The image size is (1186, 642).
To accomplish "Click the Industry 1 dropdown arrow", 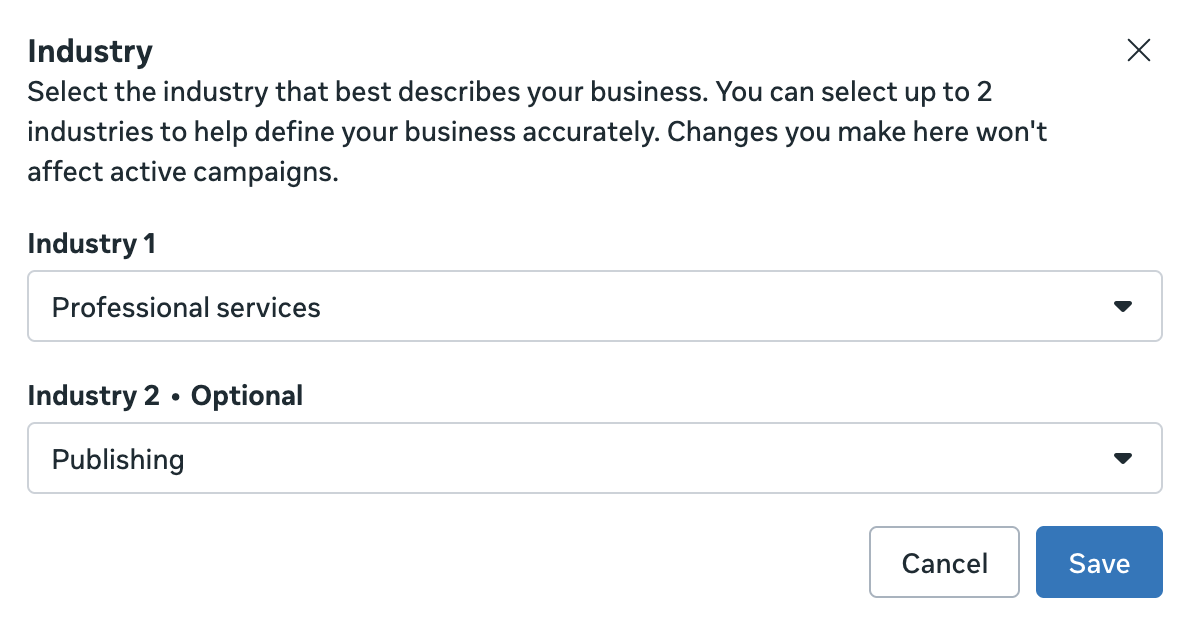I will 1122,306.
